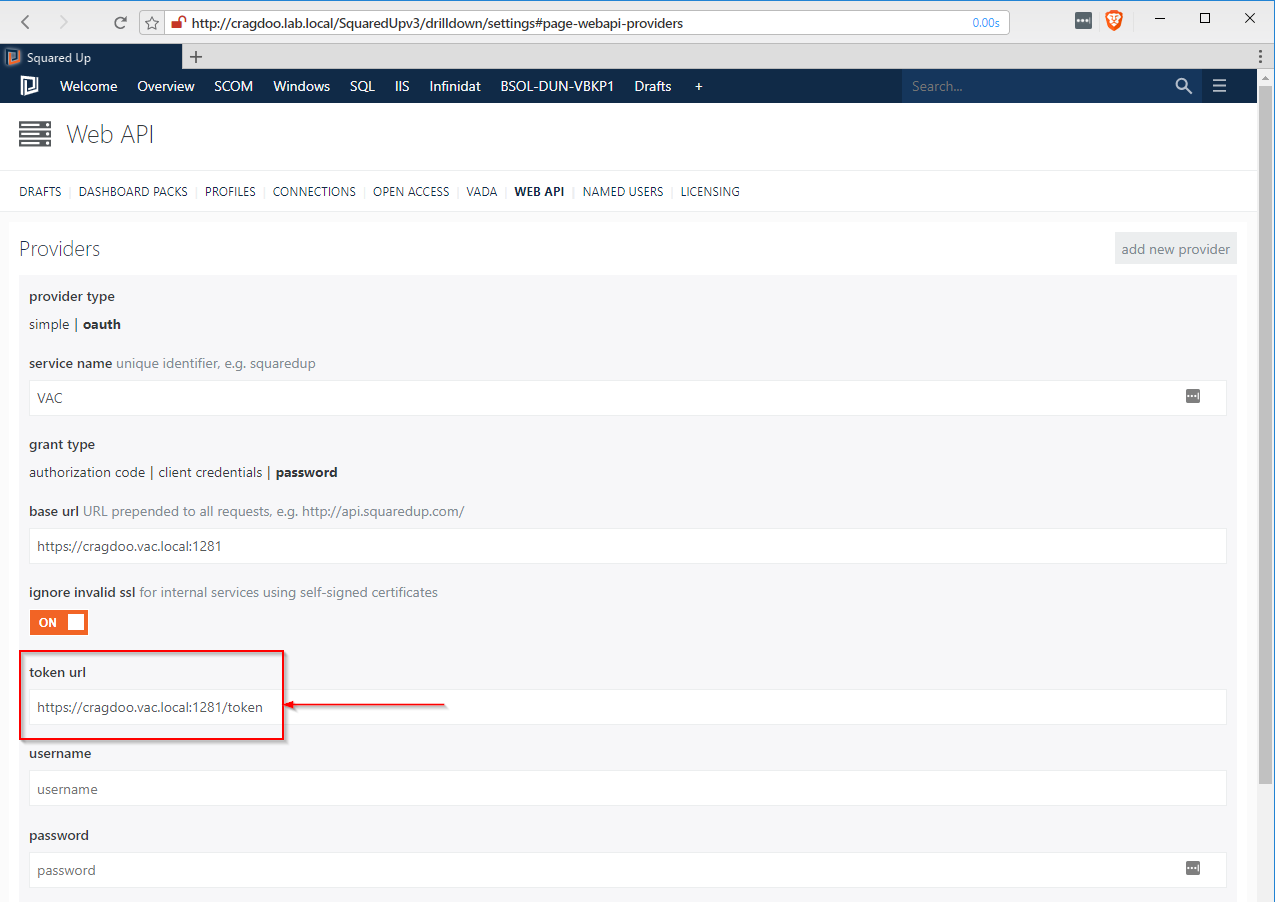This screenshot has width=1275, height=902.
Task: Bookmark this page with the star icon
Action: click(152, 22)
